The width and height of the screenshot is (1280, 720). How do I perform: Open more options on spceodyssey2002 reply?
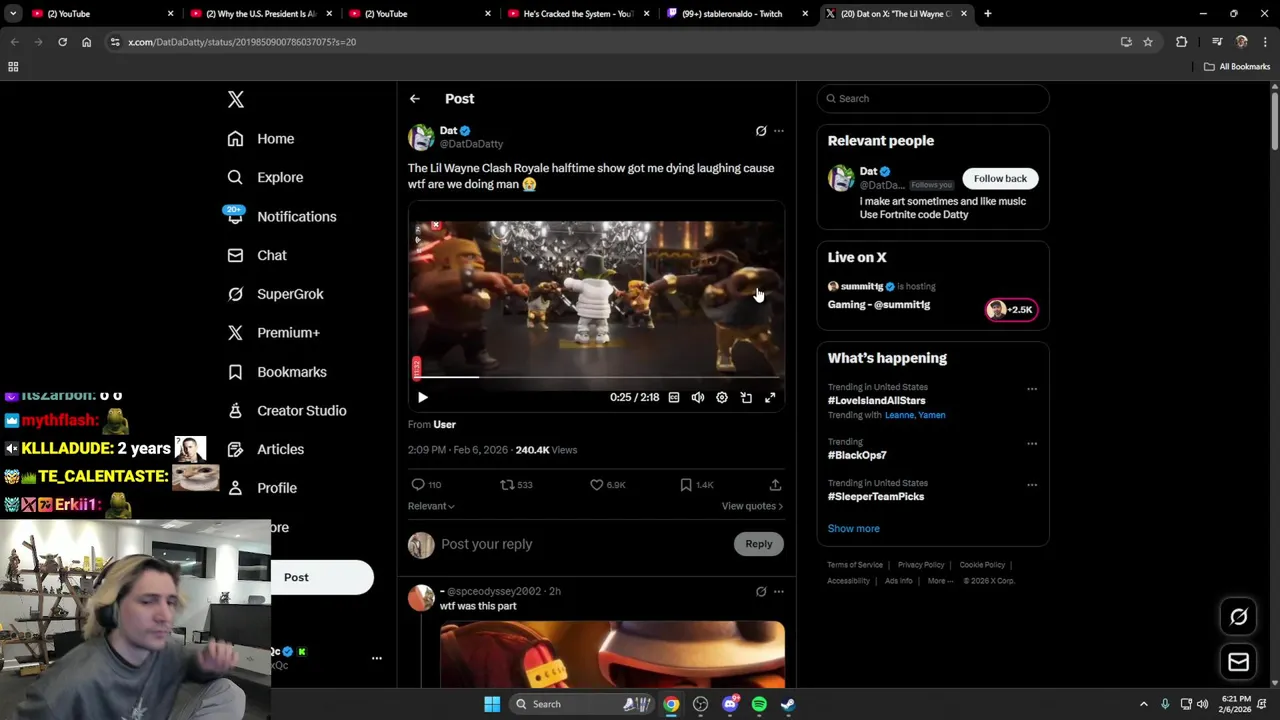[x=779, y=592]
